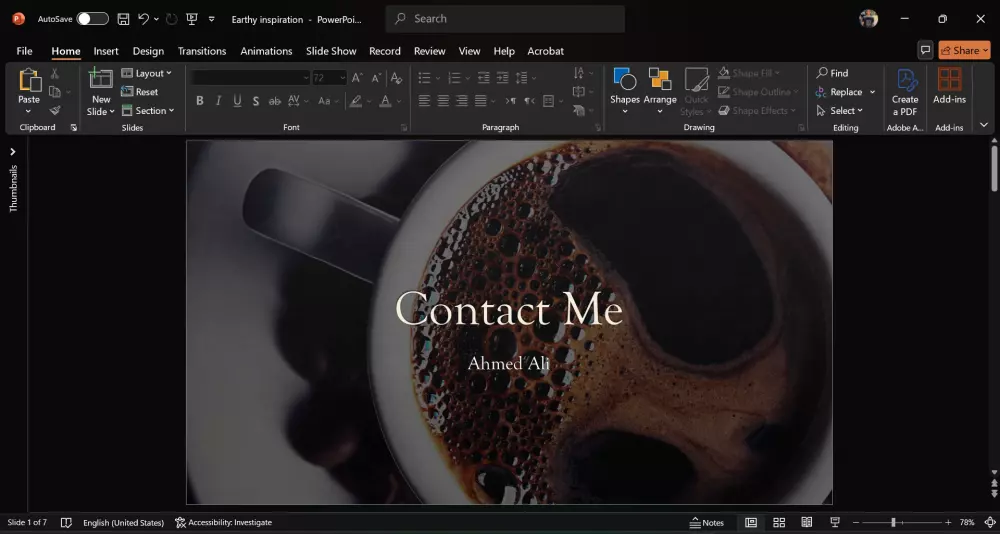Click the zoom slider handle

tap(893, 523)
